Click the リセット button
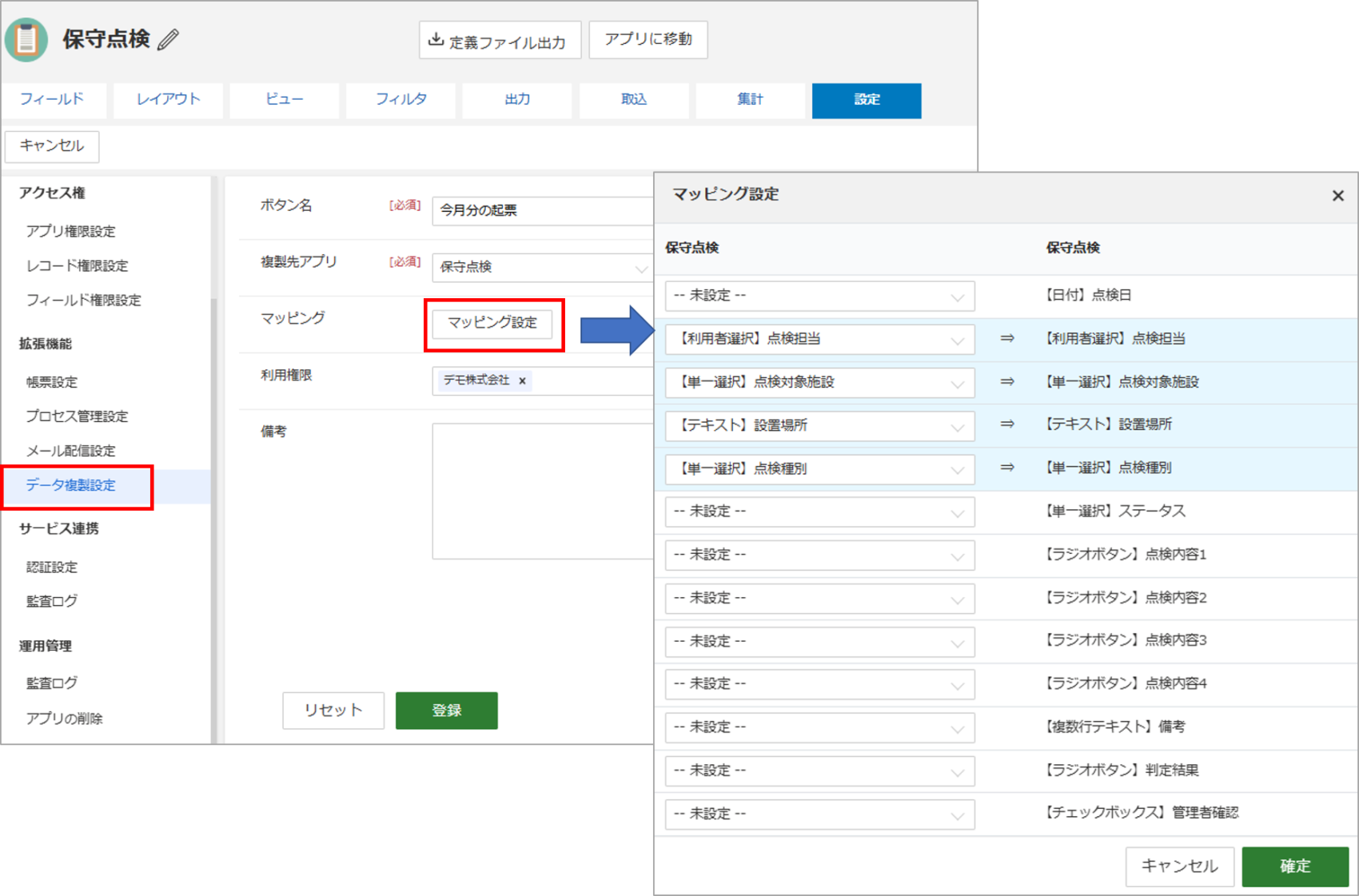This screenshot has width=1359, height=896. point(333,711)
